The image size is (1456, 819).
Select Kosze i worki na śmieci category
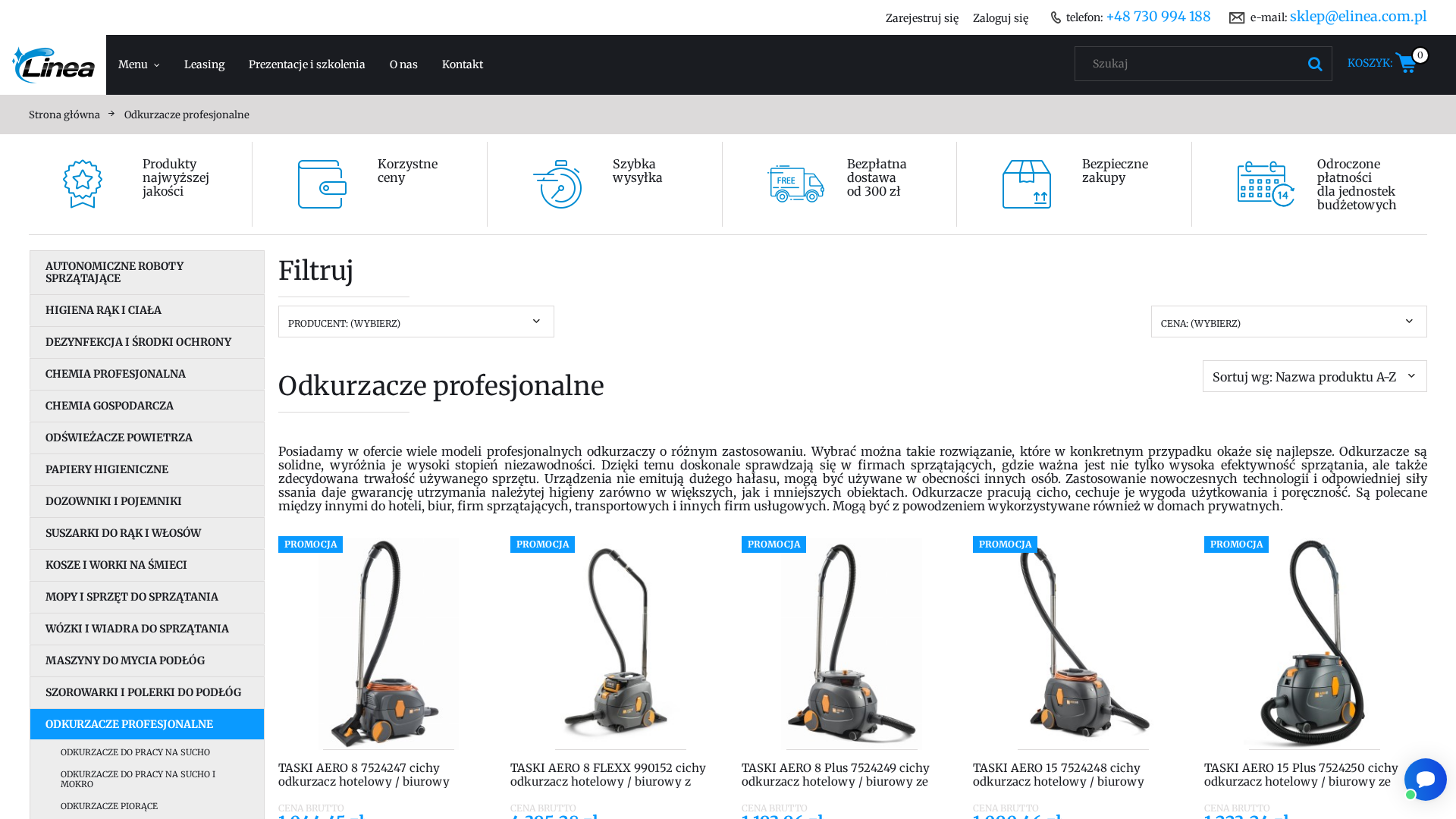tap(147, 565)
